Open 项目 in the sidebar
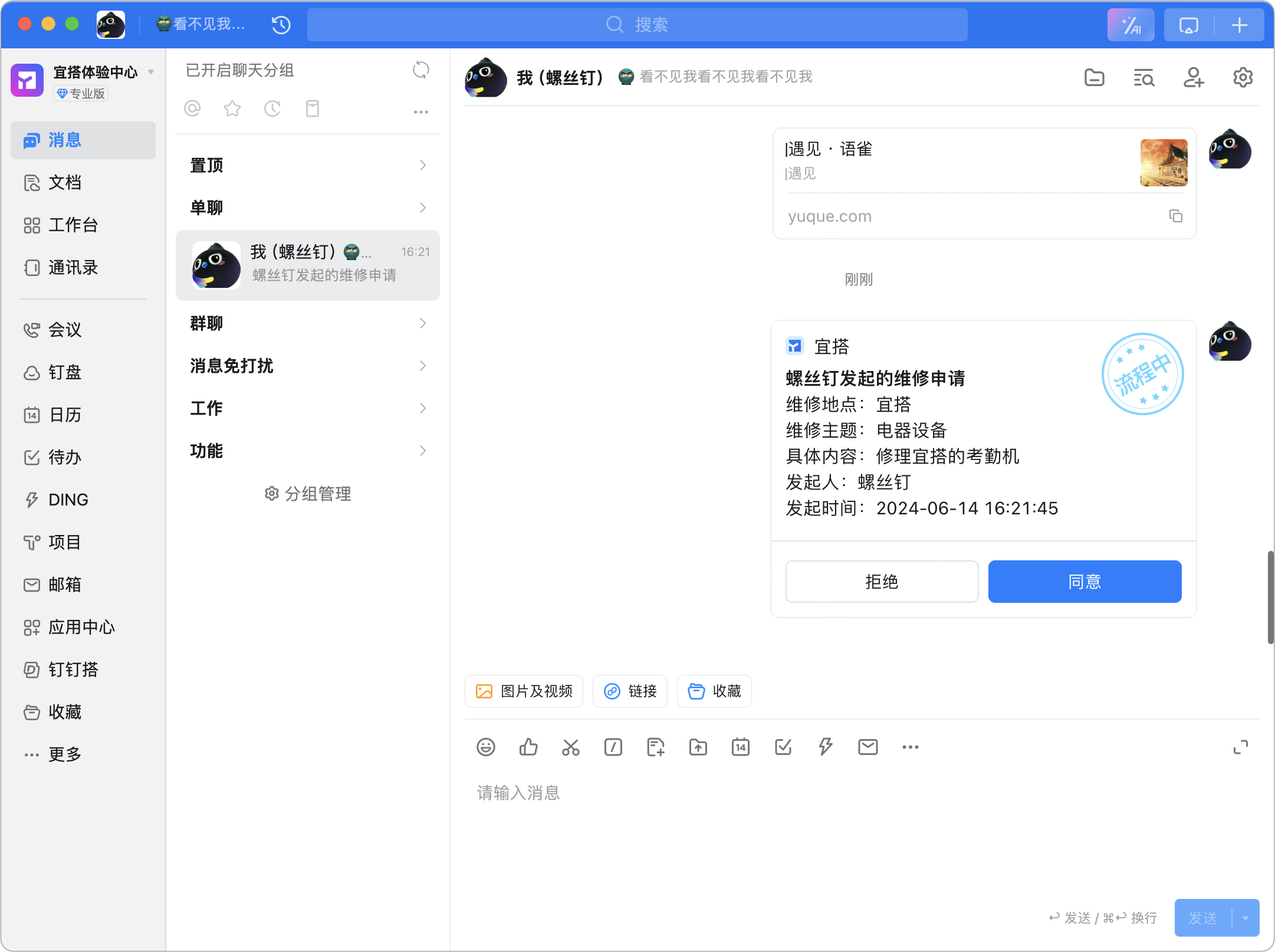 coord(83,542)
